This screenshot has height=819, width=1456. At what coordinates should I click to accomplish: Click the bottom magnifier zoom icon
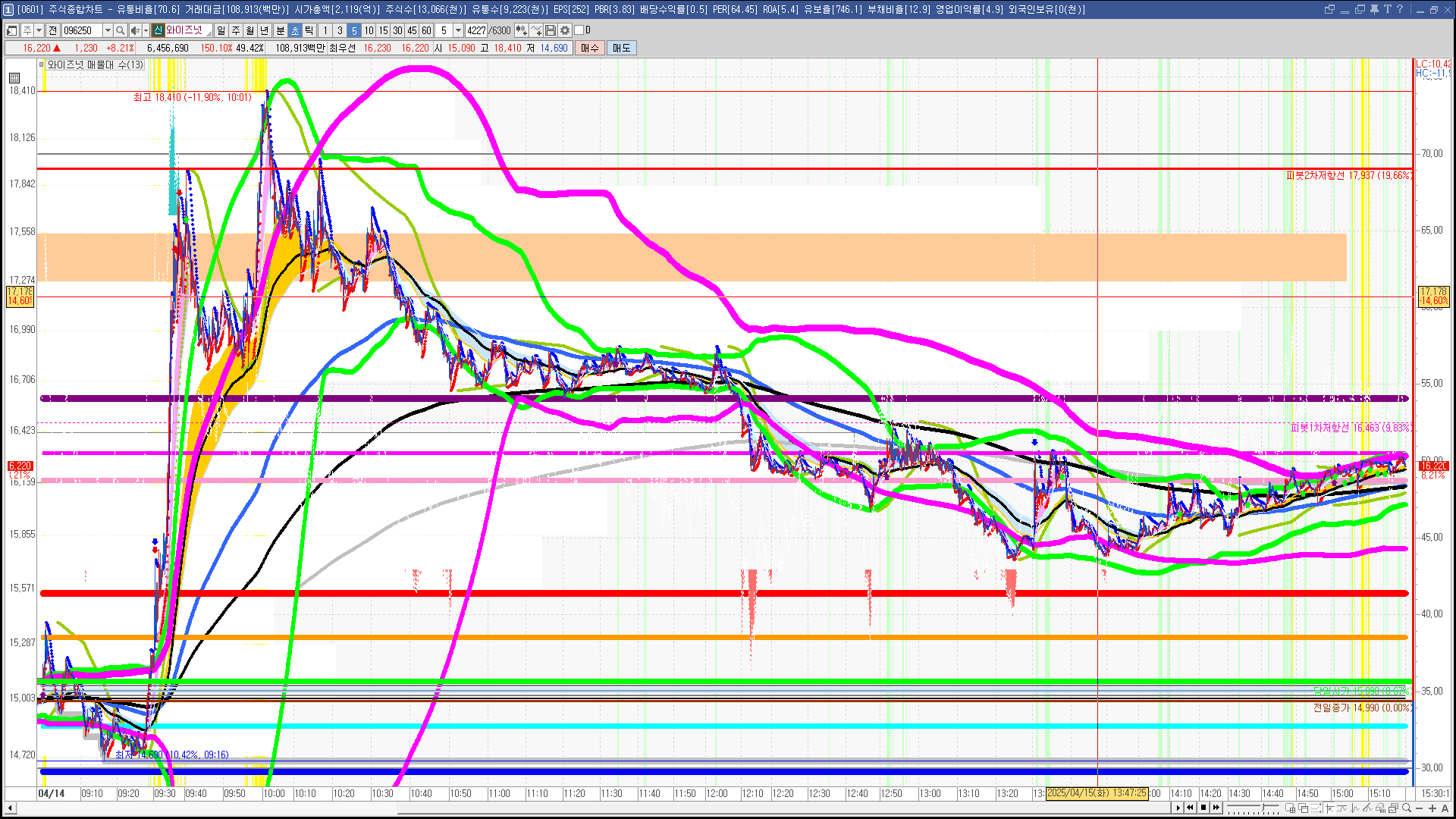coord(1407,808)
